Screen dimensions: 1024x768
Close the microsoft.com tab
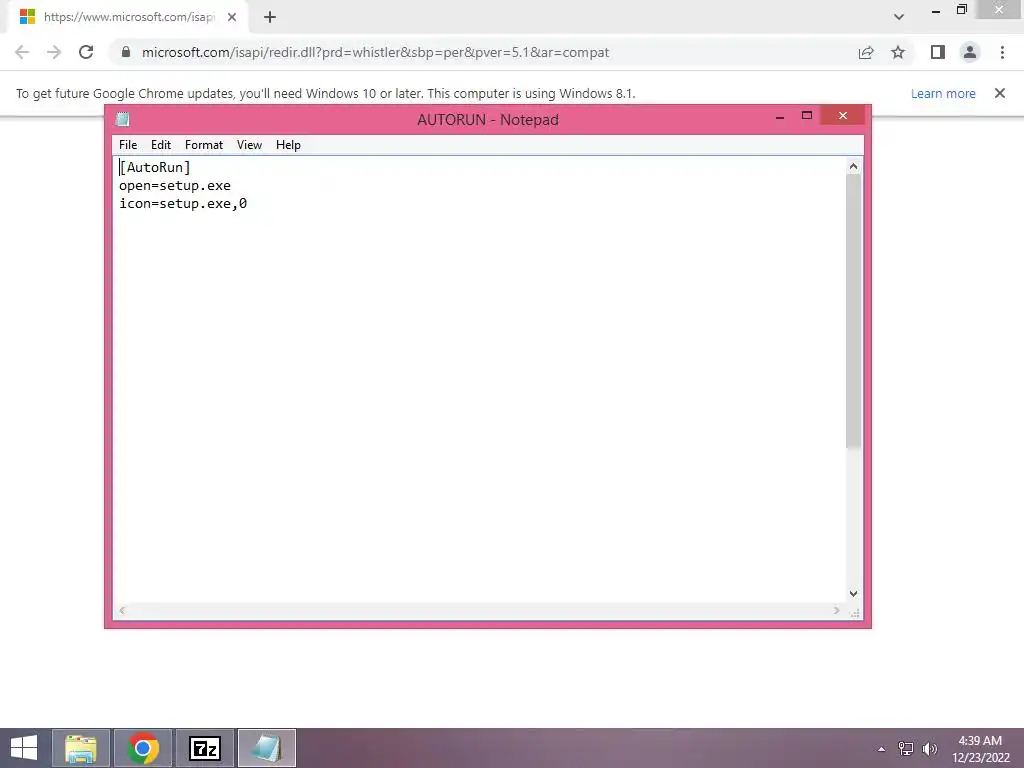pyautogui.click(x=232, y=17)
